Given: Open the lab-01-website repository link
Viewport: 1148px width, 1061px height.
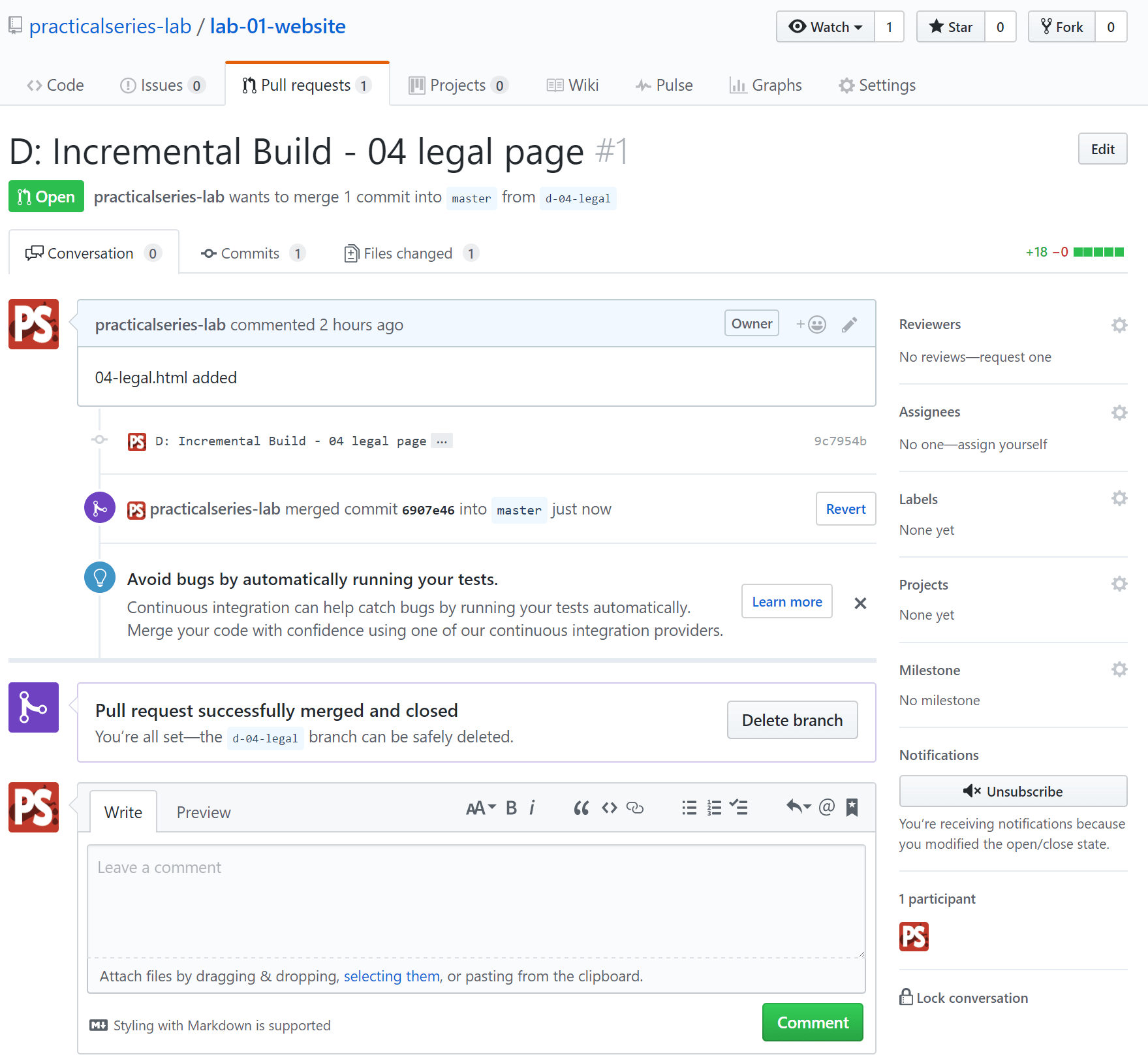Looking at the screenshot, I should [277, 27].
